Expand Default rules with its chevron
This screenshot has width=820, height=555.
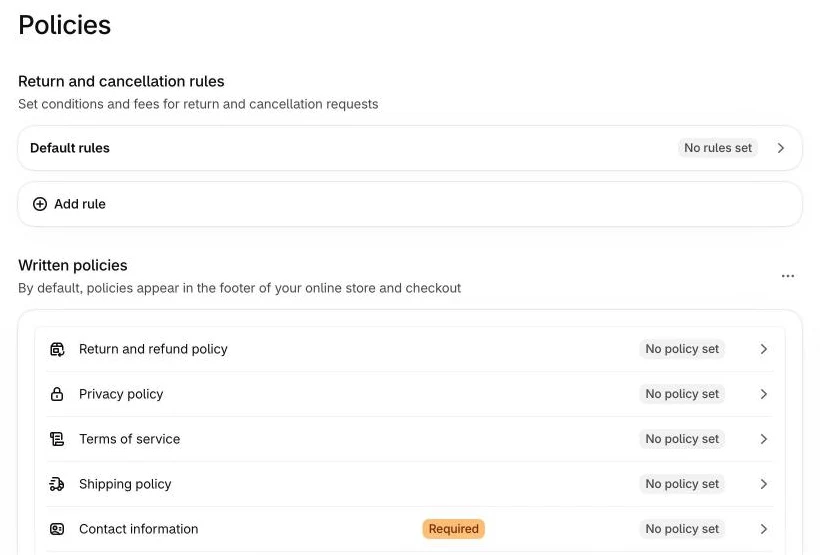pyautogui.click(x=781, y=148)
